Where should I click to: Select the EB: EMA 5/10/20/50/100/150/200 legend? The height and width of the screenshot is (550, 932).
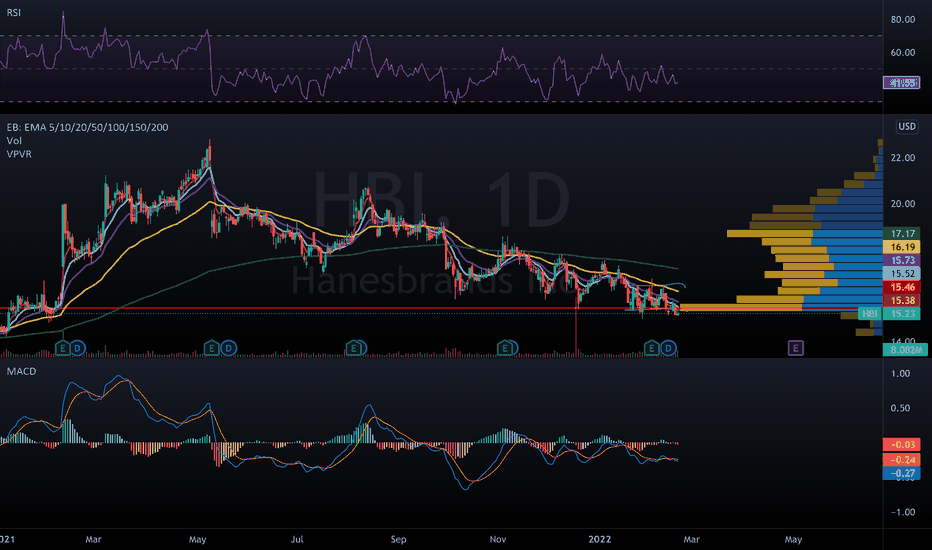[87, 127]
